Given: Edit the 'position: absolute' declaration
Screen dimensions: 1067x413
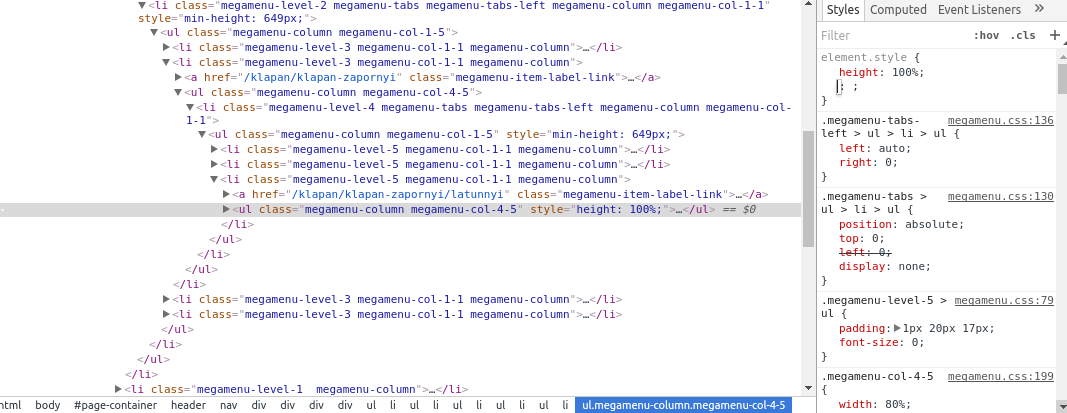Looking at the screenshot, I should (902, 225).
